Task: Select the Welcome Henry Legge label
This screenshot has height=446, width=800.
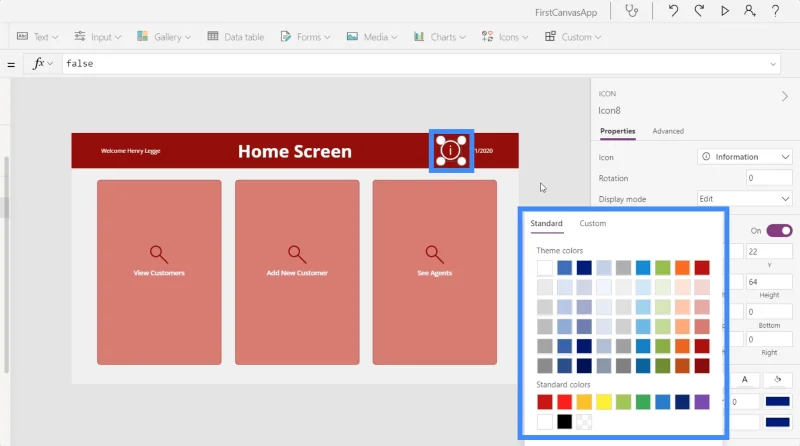Action: pos(131,151)
